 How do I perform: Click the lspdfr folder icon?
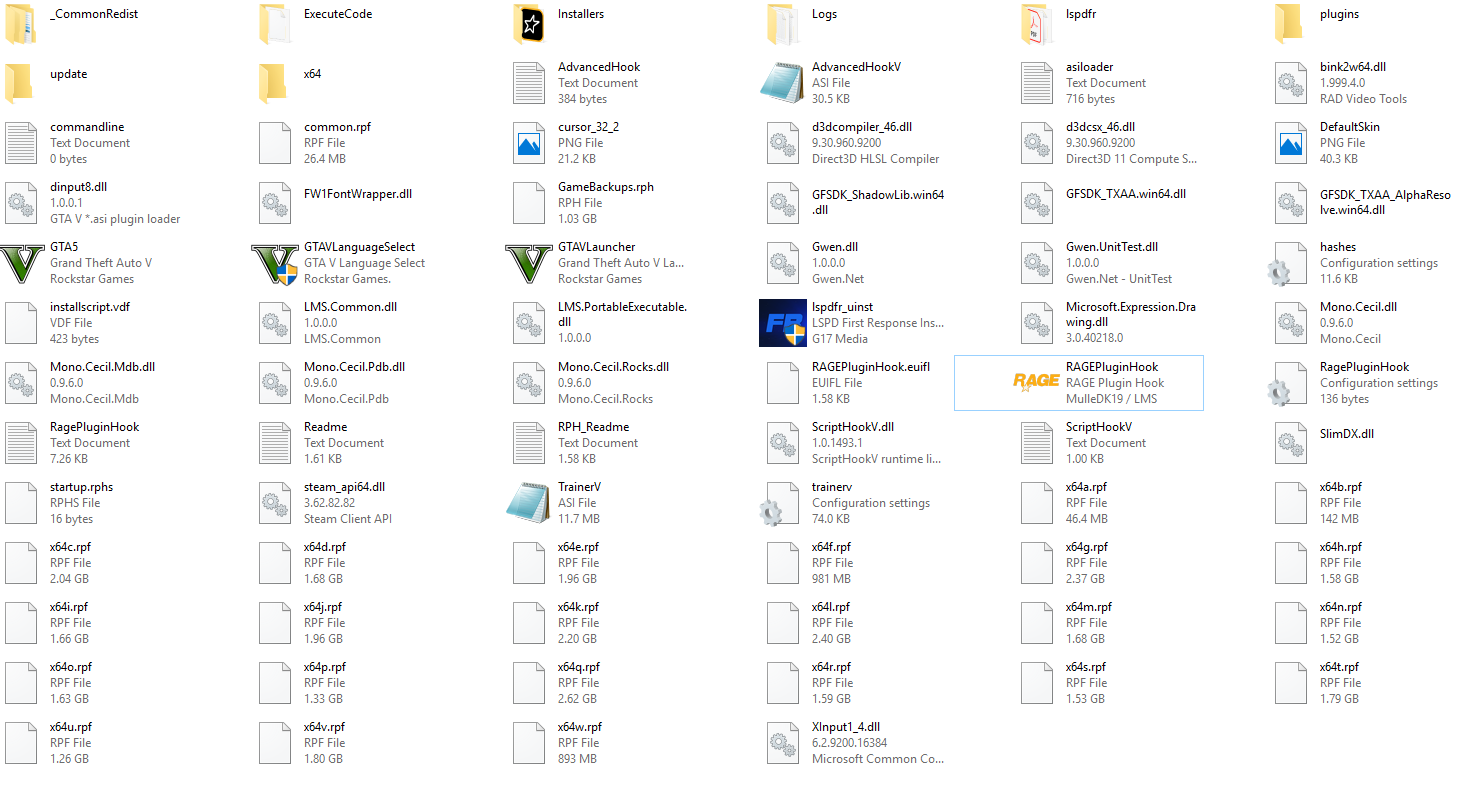pyautogui.click(x=1036, y=23)
